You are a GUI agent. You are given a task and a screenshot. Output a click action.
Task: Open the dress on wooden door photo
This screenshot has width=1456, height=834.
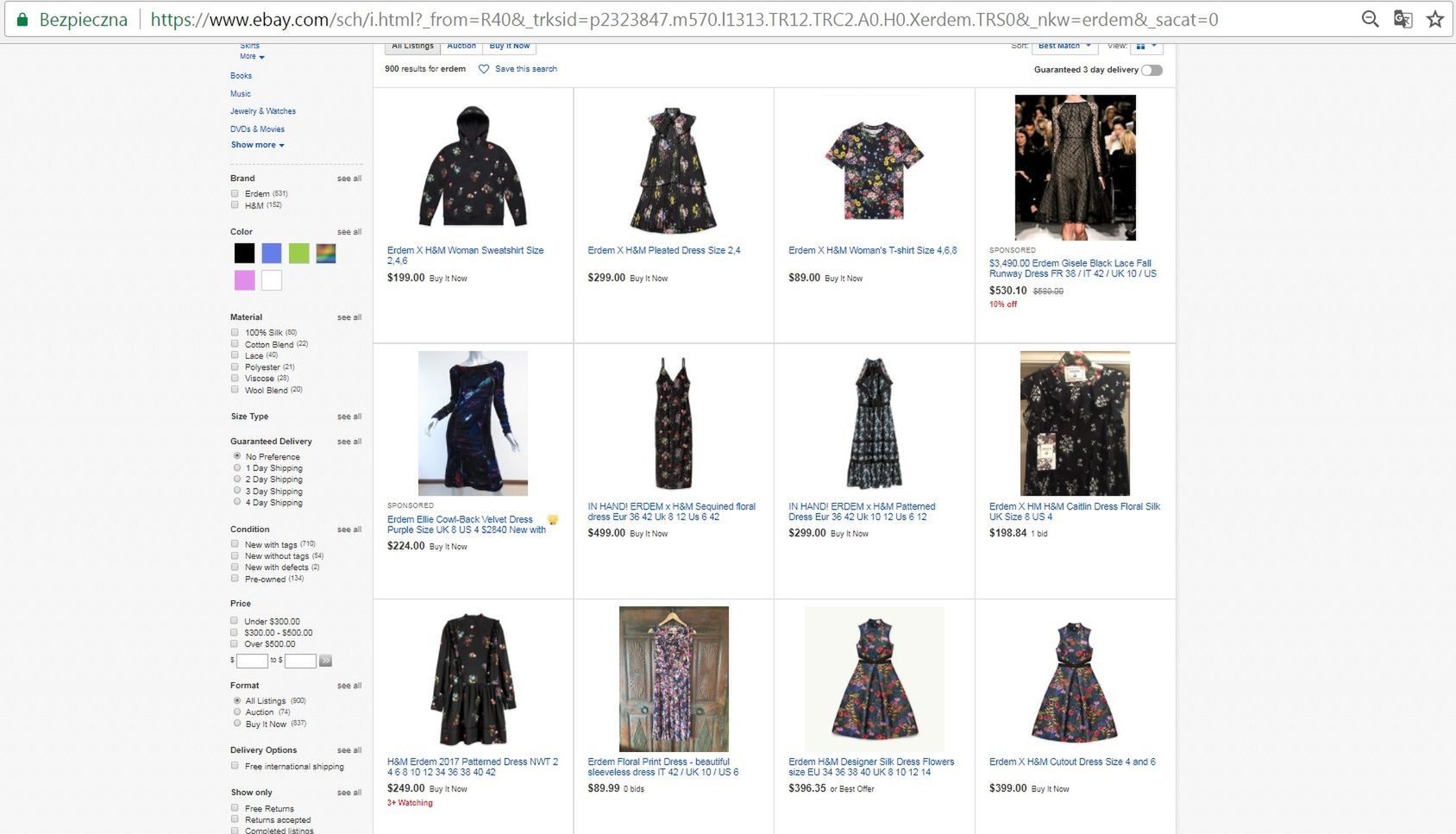[x=674, y=679]
